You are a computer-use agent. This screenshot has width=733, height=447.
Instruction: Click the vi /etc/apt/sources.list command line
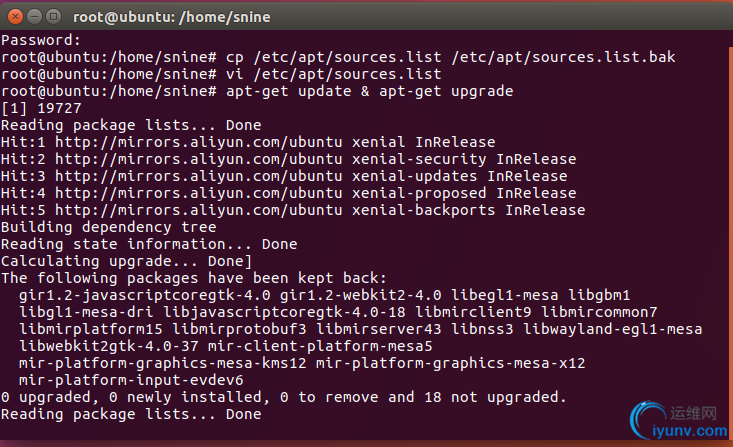coord(333,74)
